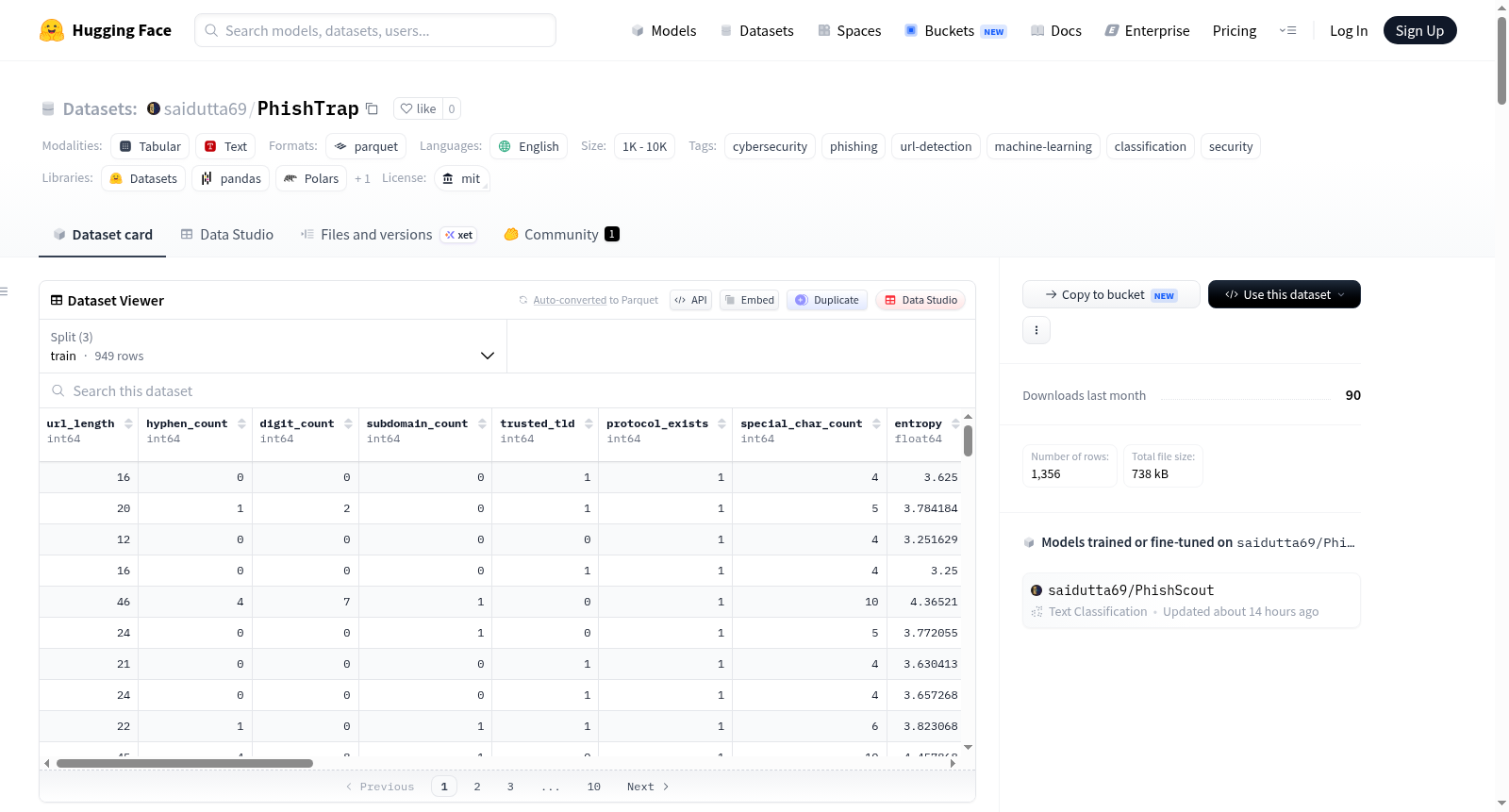Sort by entropy column sort icon

(x=955, y=423)
